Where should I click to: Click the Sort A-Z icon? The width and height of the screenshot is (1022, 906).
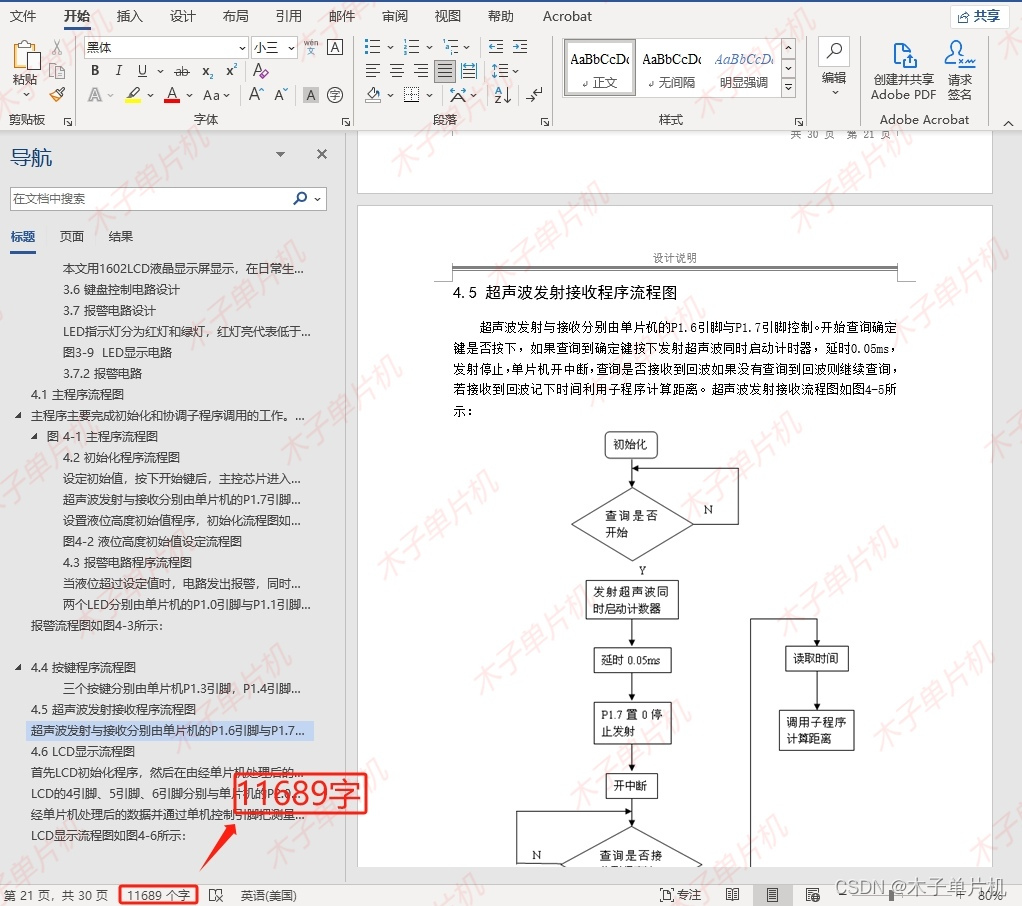[x=503, y=95]
